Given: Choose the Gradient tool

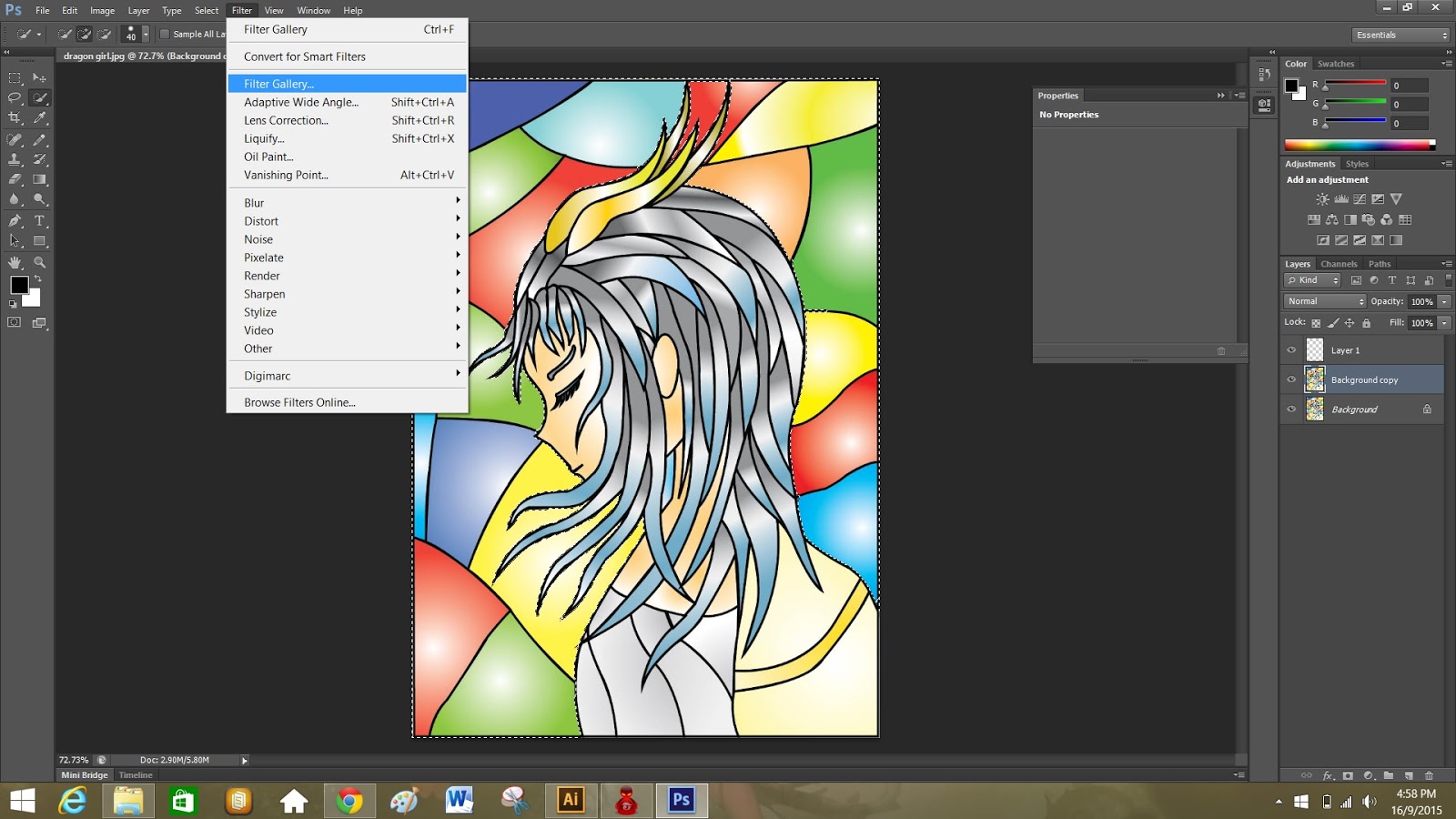Looking at the screenshot, I should tap(39, 179).
